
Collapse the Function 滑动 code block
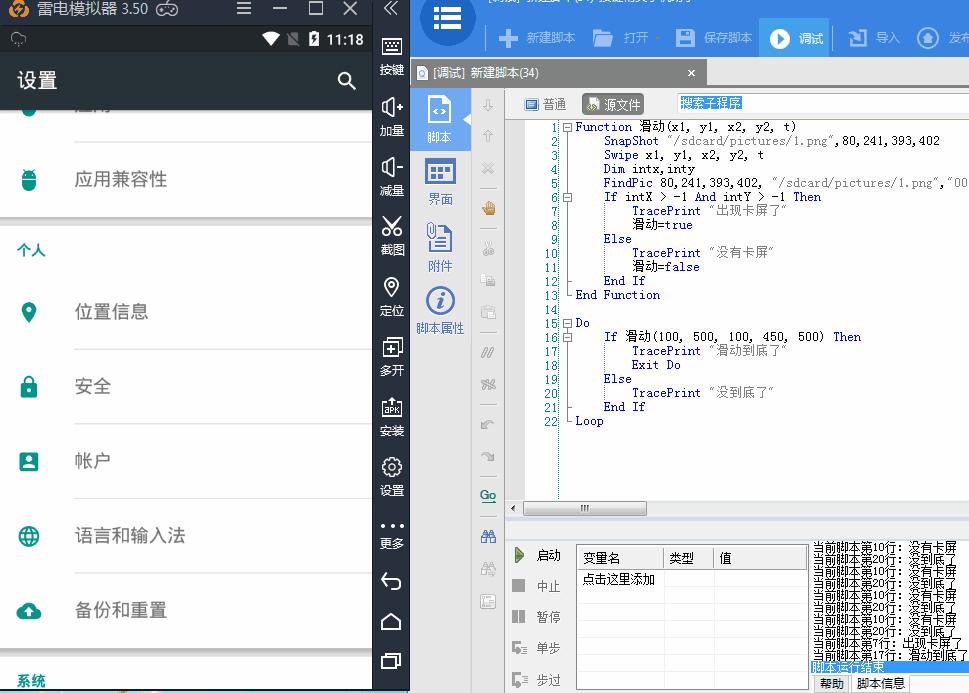(x=567, y=127)
